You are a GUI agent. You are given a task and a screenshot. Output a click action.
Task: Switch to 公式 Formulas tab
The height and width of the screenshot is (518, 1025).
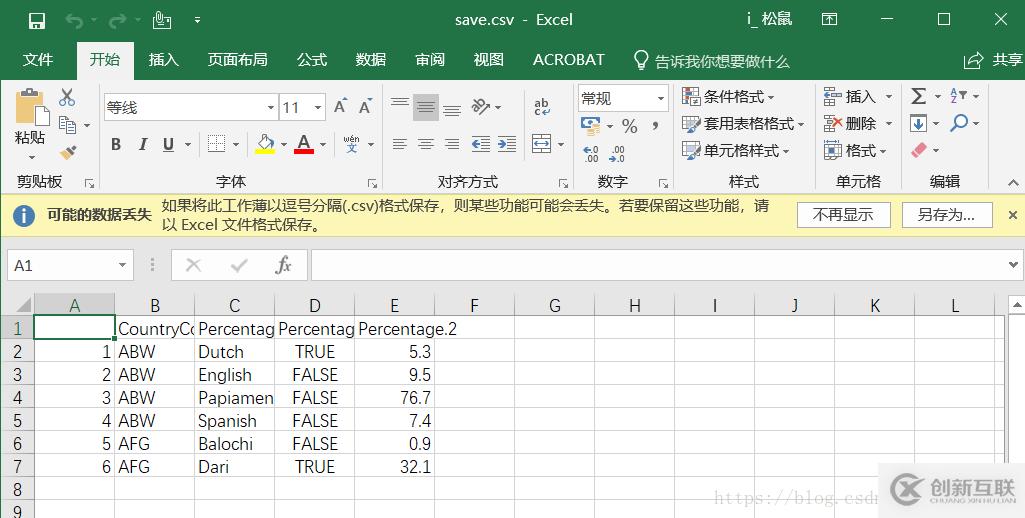click(x=312, y=60)
